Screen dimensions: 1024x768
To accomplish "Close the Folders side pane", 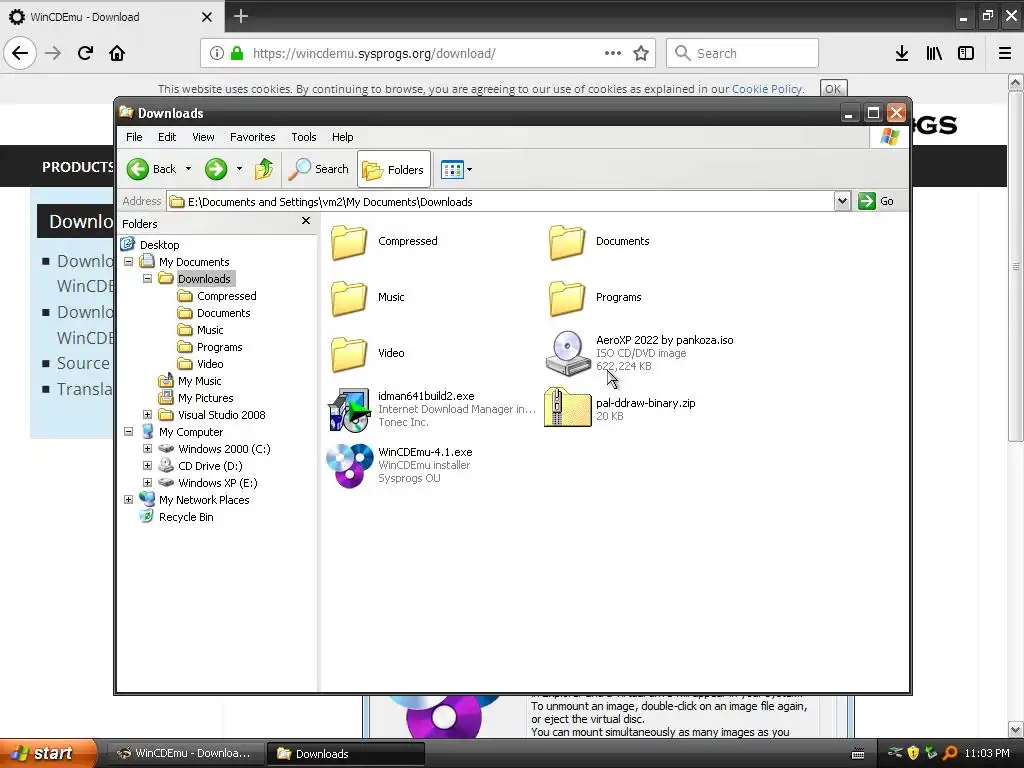I will tap(306, 221).
